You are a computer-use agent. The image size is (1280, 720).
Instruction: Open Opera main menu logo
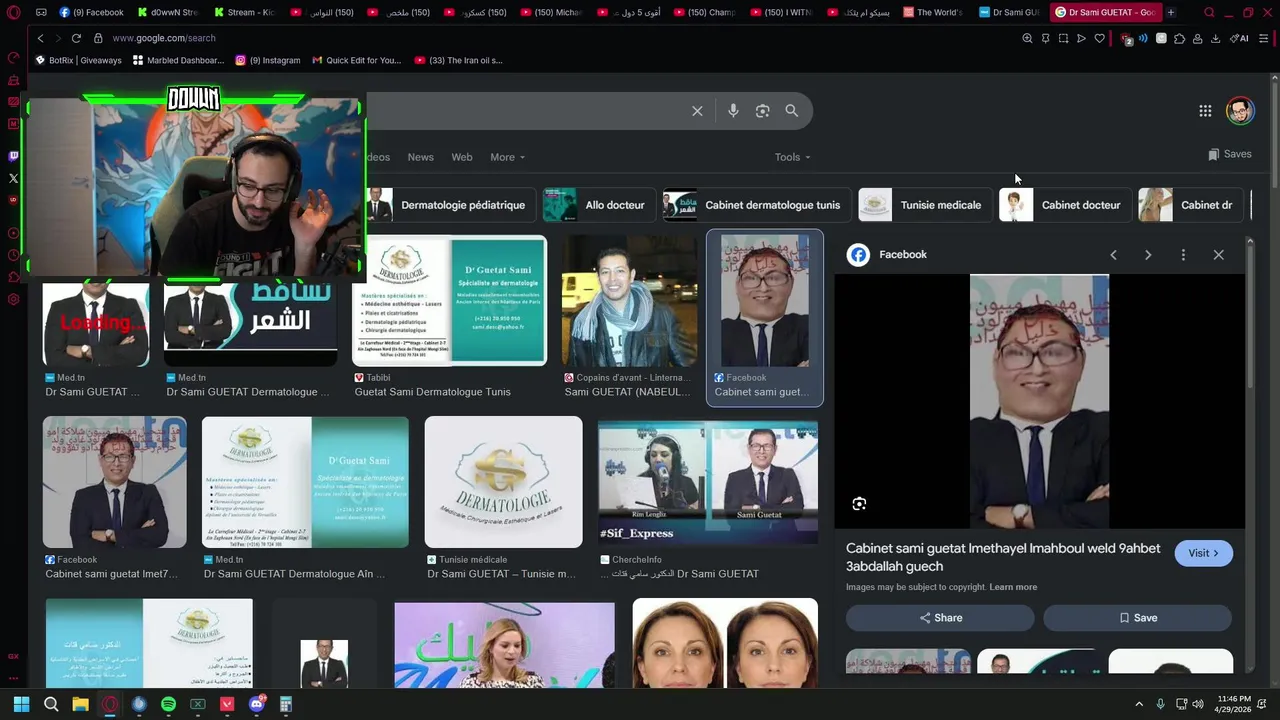[13, 12]
